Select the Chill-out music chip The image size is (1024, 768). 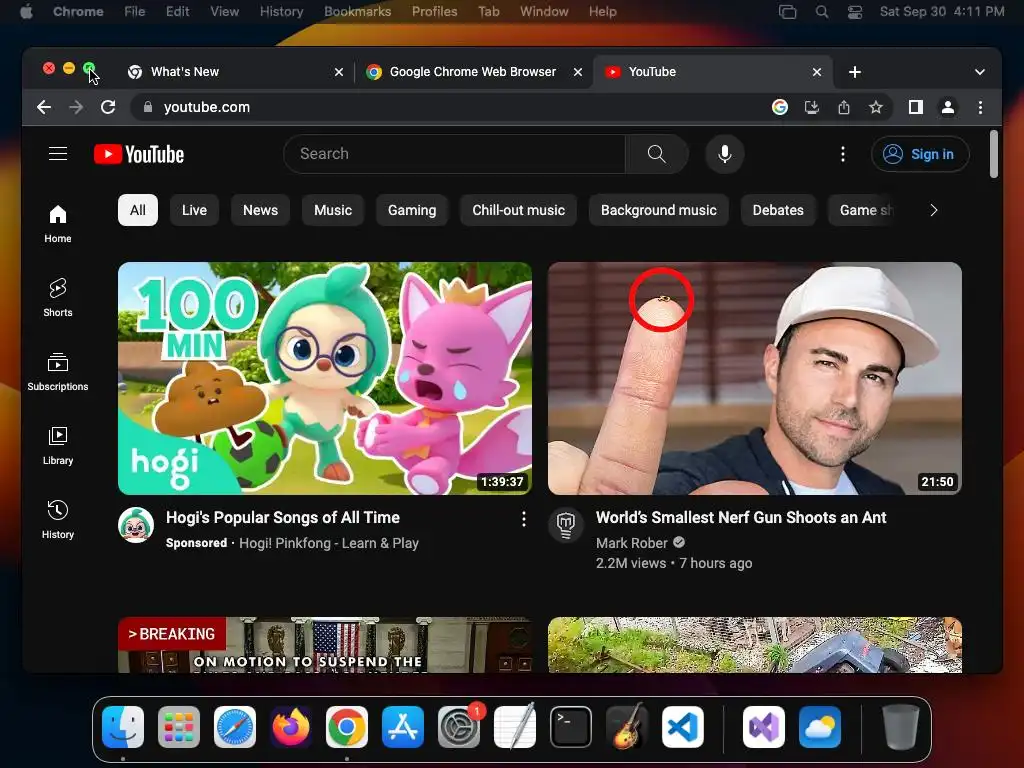[519, 210]
